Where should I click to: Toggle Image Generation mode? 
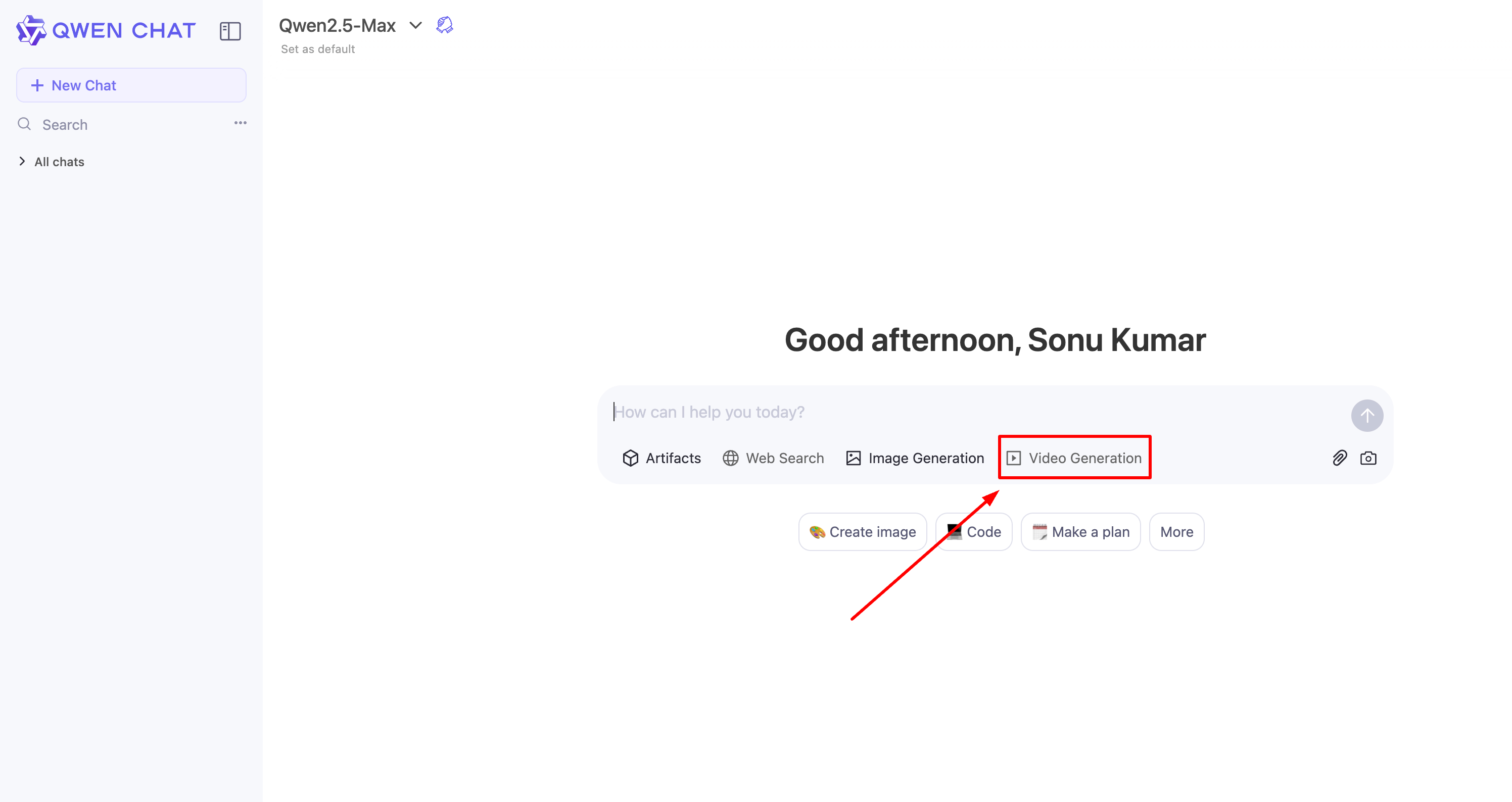(915, 458)
